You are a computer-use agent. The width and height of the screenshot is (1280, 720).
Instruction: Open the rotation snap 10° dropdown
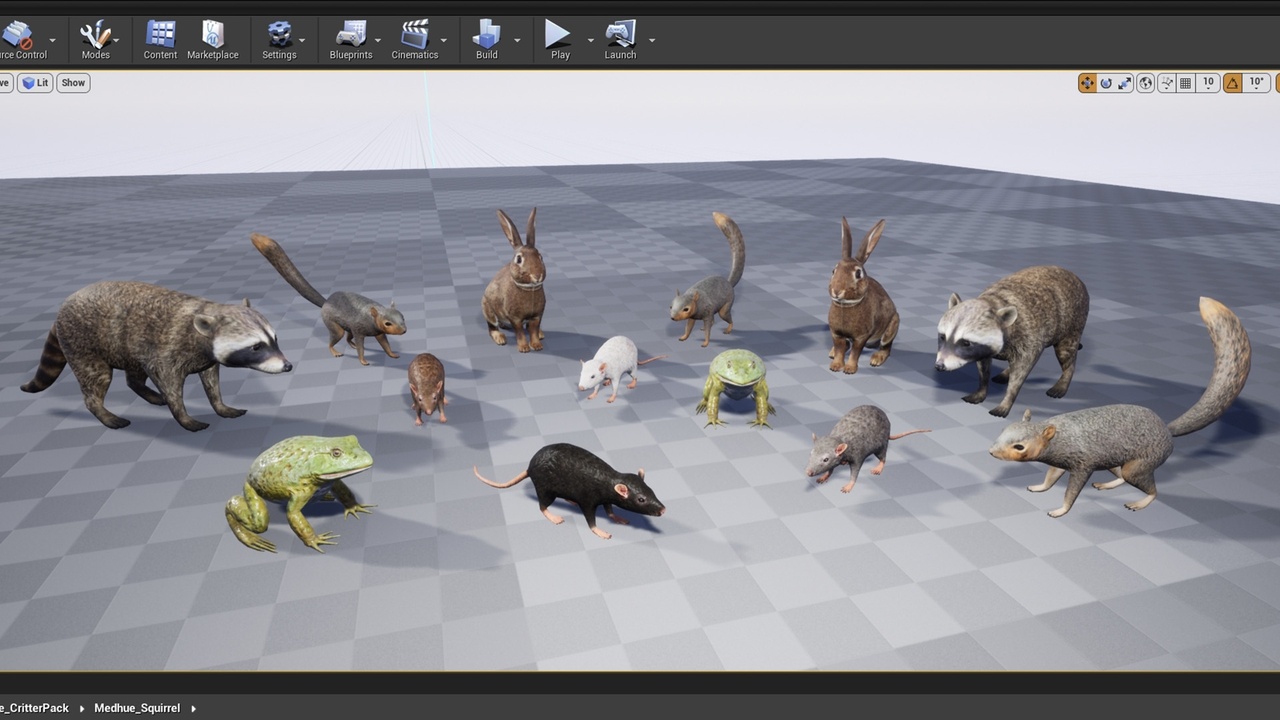point(1257,83)
